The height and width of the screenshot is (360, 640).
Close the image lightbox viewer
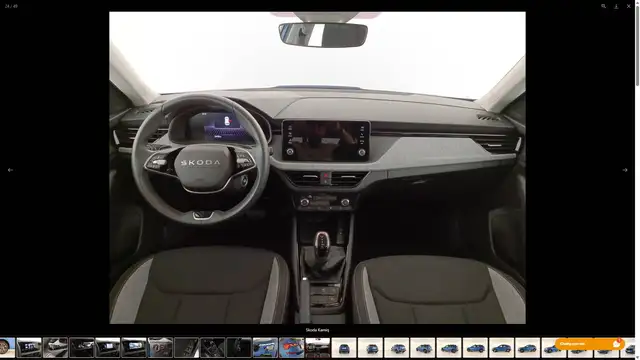629,6
